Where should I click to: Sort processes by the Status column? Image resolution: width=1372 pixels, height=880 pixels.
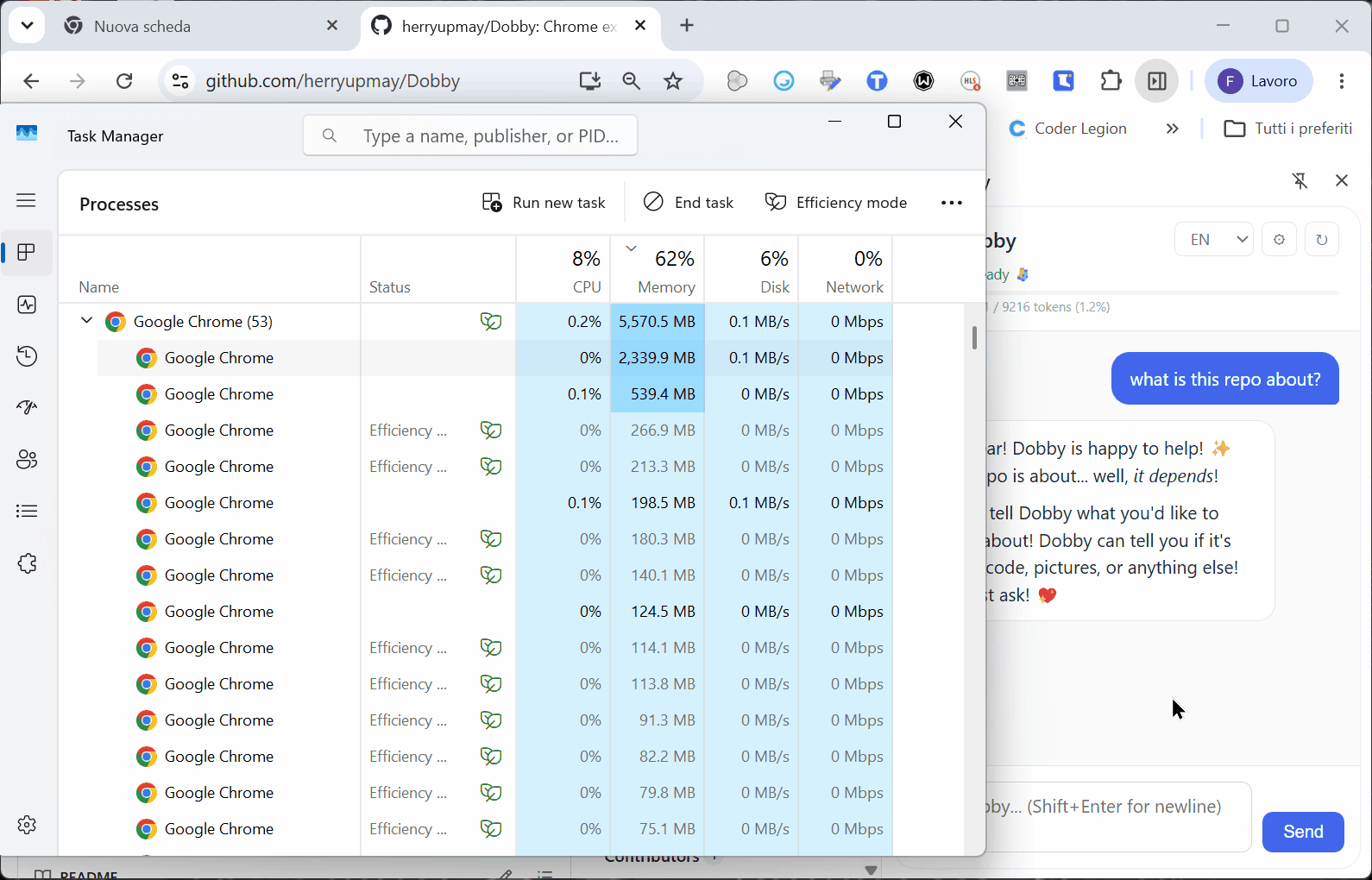(x=438, y=270)
